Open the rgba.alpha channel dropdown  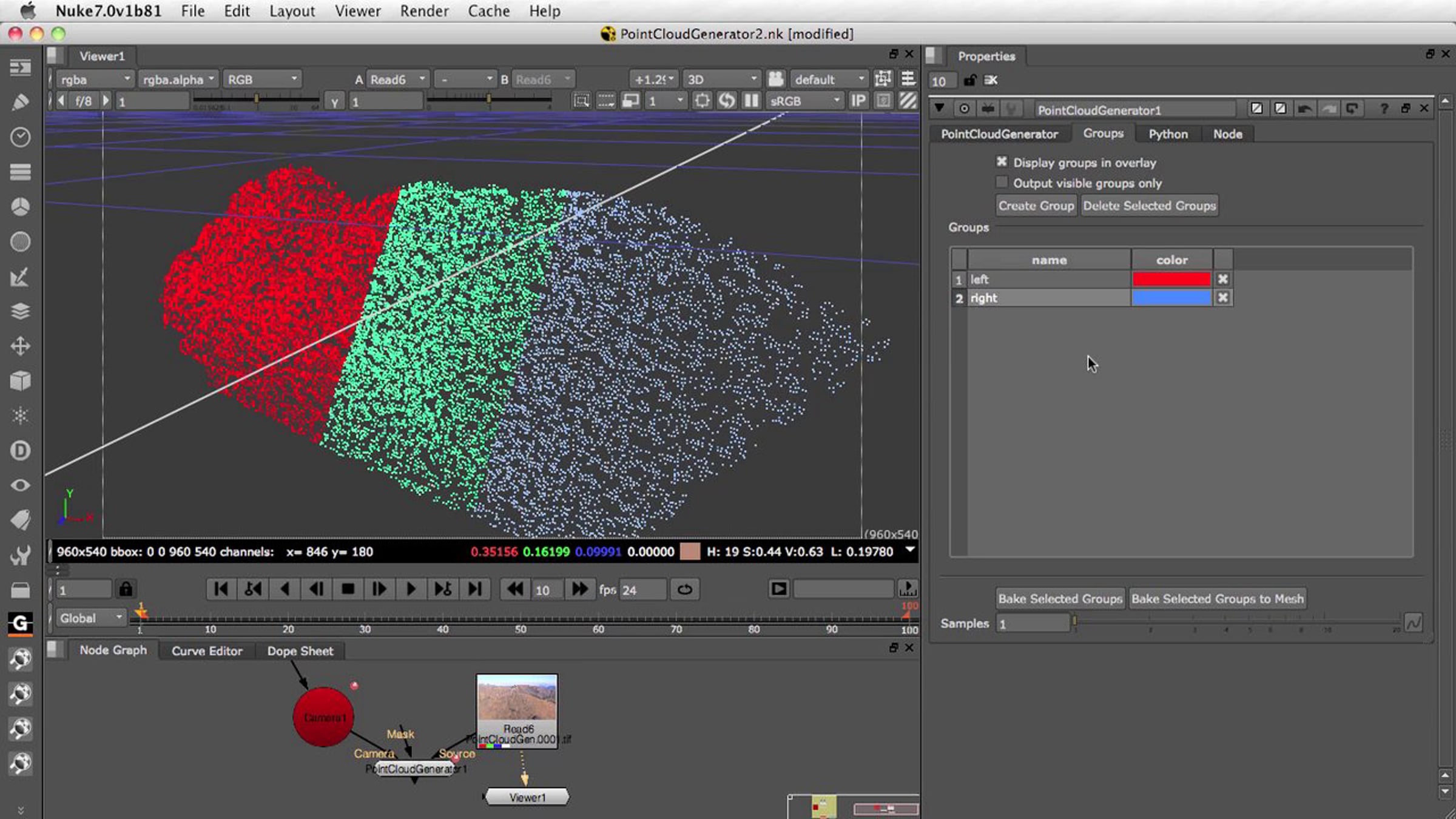click(x=179, y=79)
